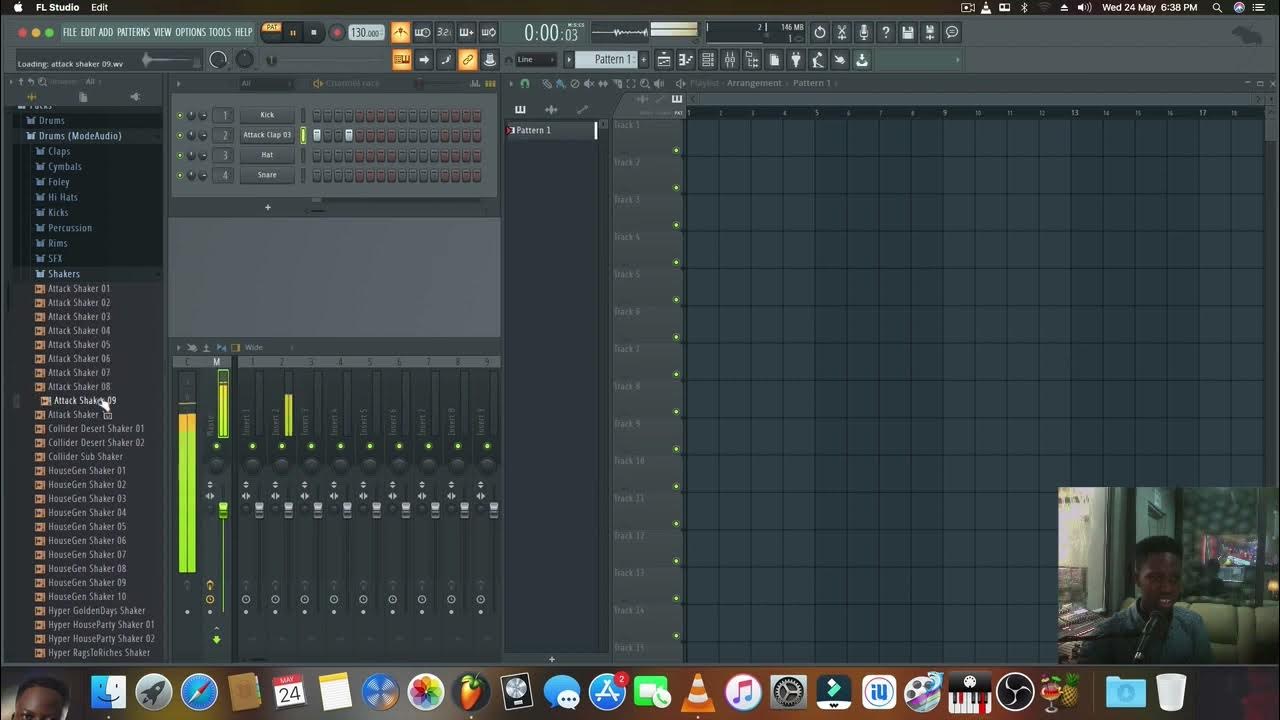The width and height of the screenshot is (1280, 720).
Task: Click the one-click audio recording microphone icon
Action: coord(863,33)
